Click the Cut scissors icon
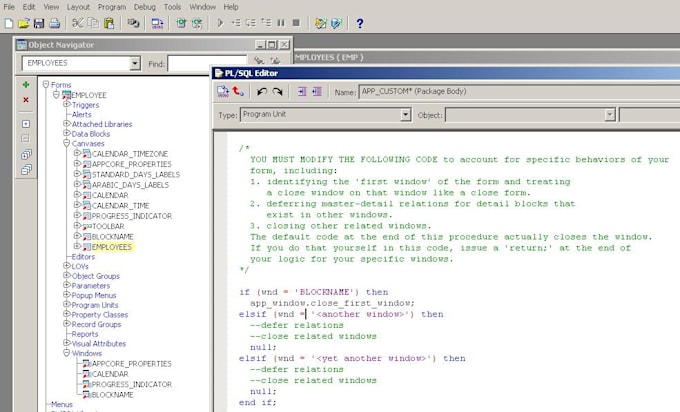 pos(78,23)
